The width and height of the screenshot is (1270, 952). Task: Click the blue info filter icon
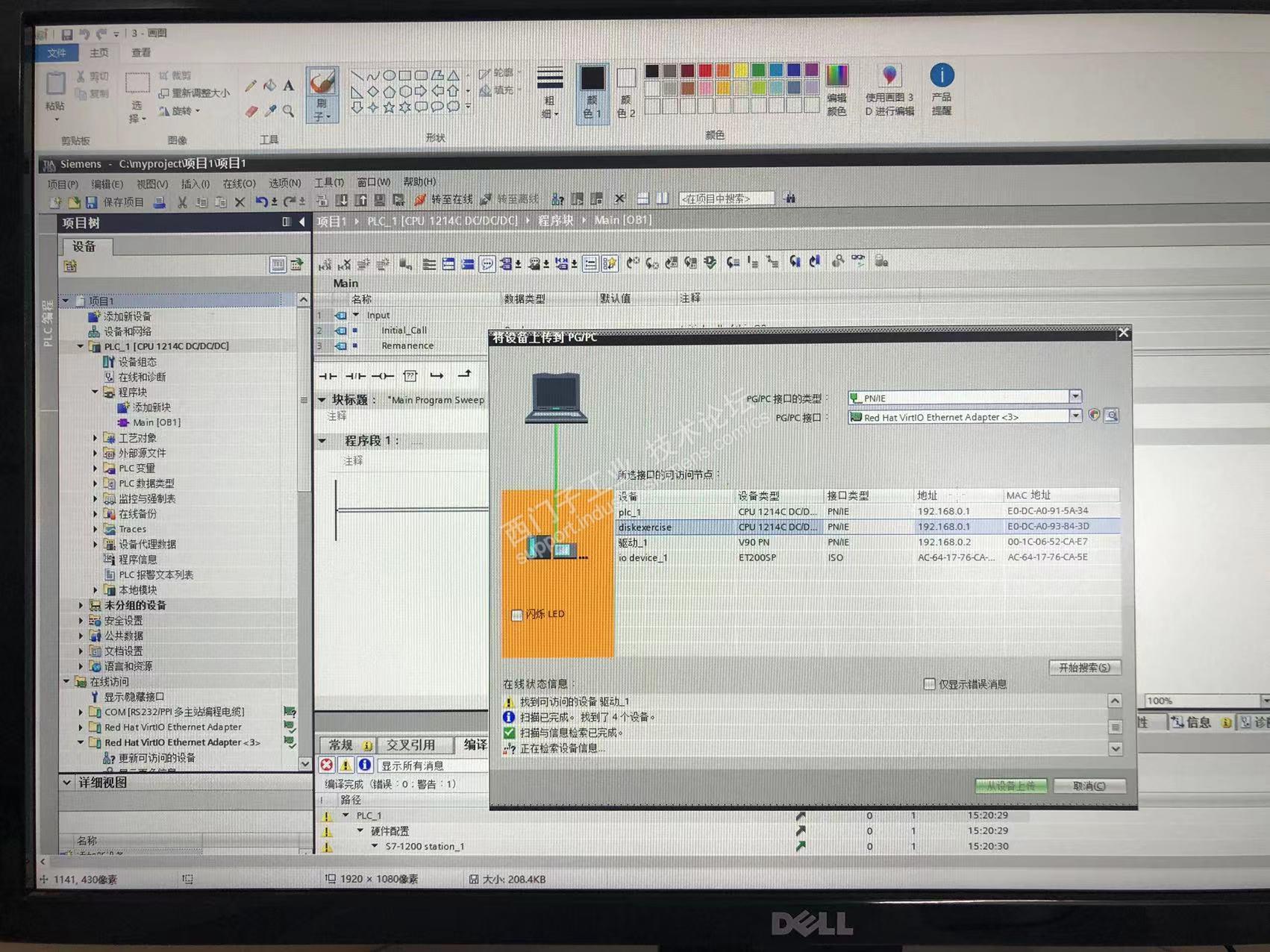[x=365, y=765]
